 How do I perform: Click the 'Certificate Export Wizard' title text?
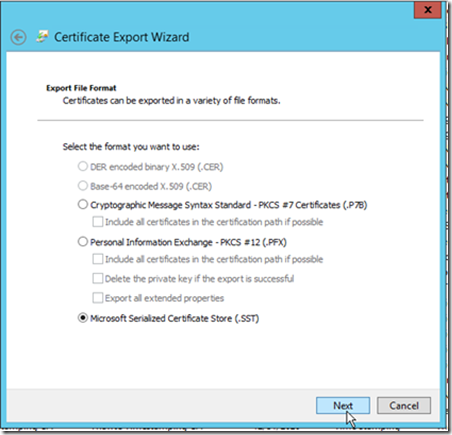(x=122, y=37)
